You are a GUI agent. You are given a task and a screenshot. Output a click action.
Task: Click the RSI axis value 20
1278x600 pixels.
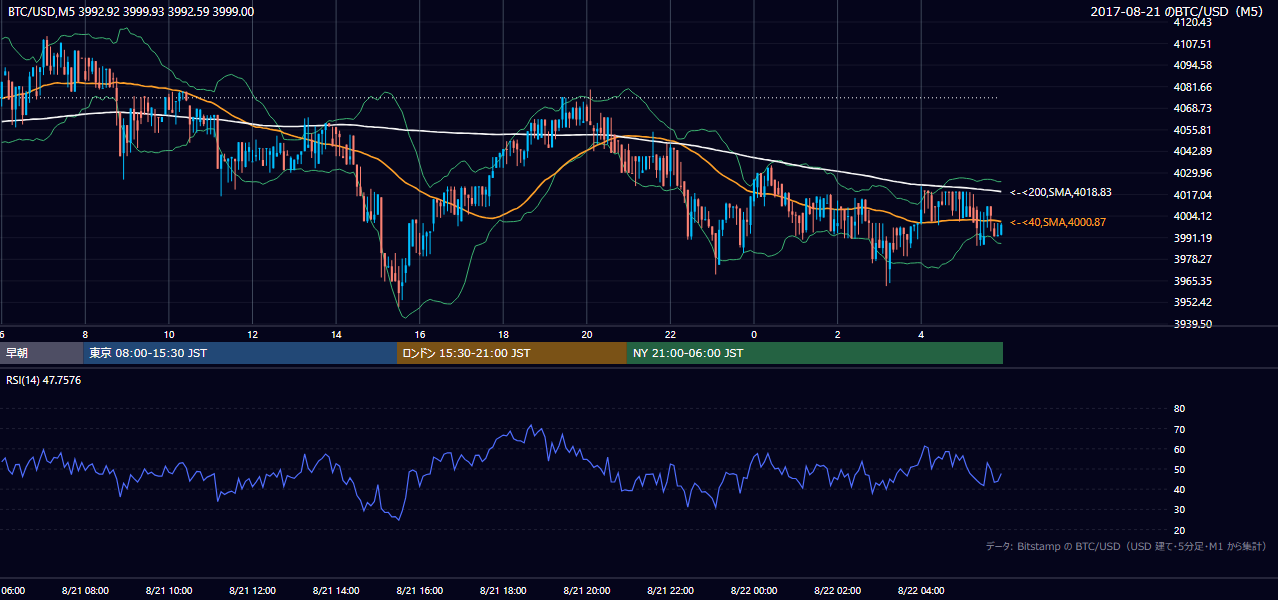(x=1179, y=530)
